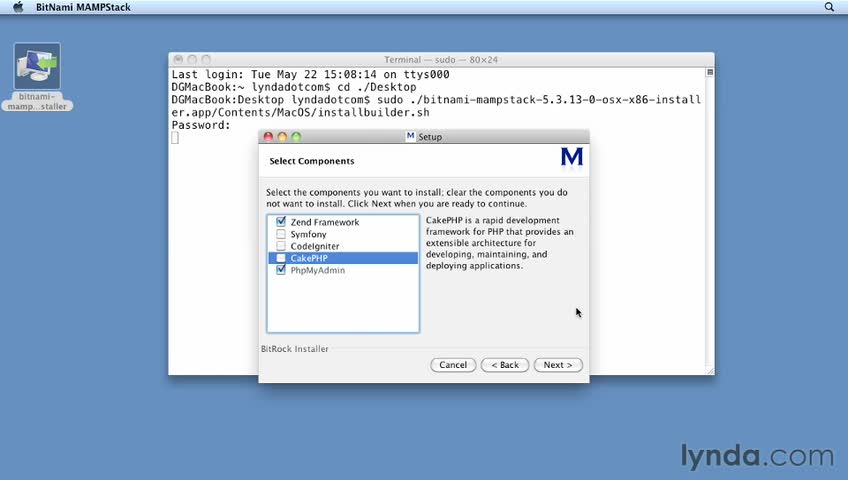Check the CakePHP checkbox
Screen dimensions: 848x480
[x=281, y=258]
